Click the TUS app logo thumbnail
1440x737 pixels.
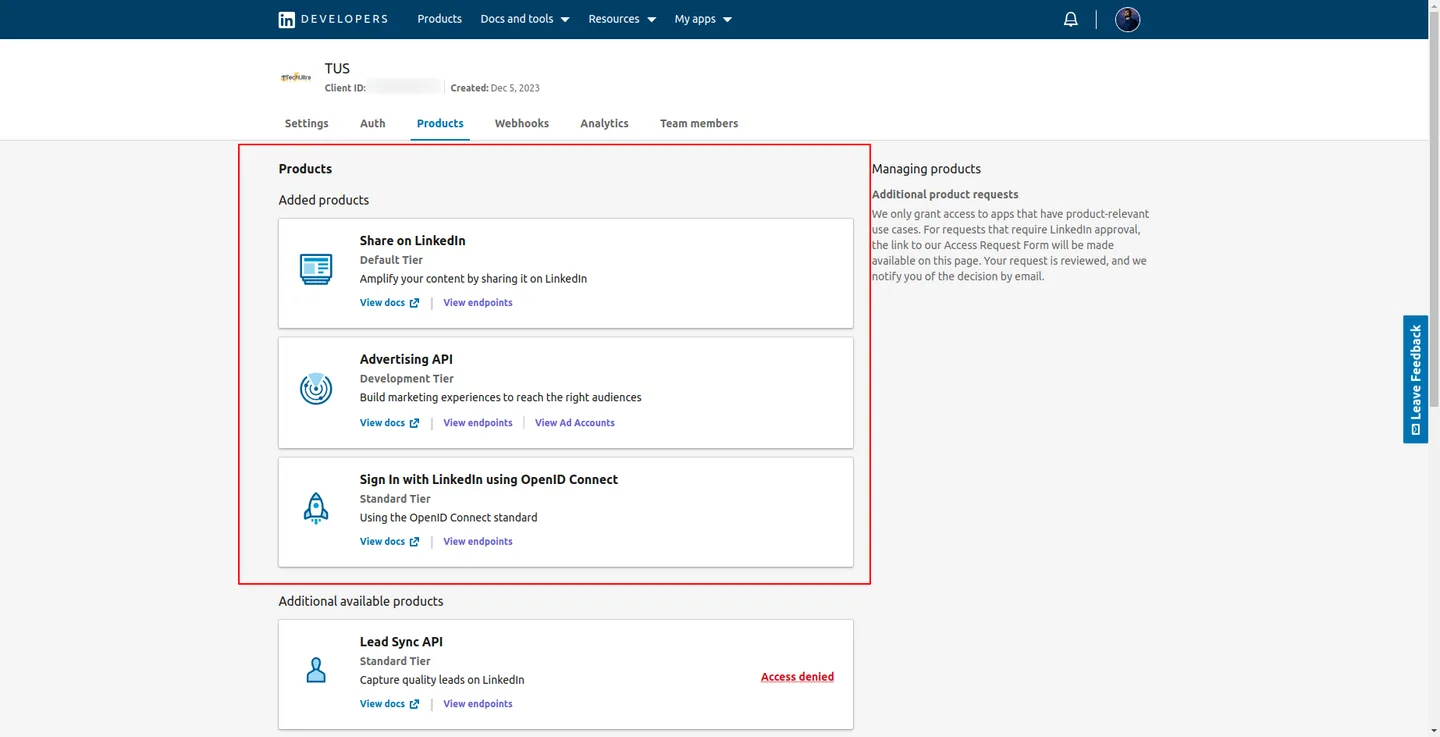pyautogui.click(x=296, y=77)
